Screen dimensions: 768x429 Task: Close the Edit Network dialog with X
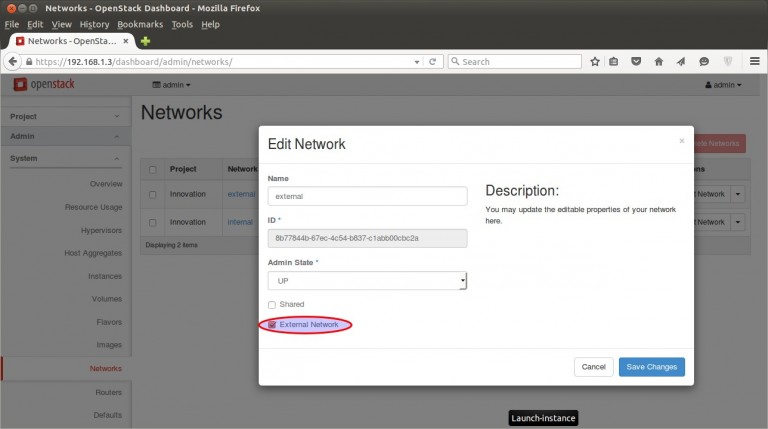[682, 141]
